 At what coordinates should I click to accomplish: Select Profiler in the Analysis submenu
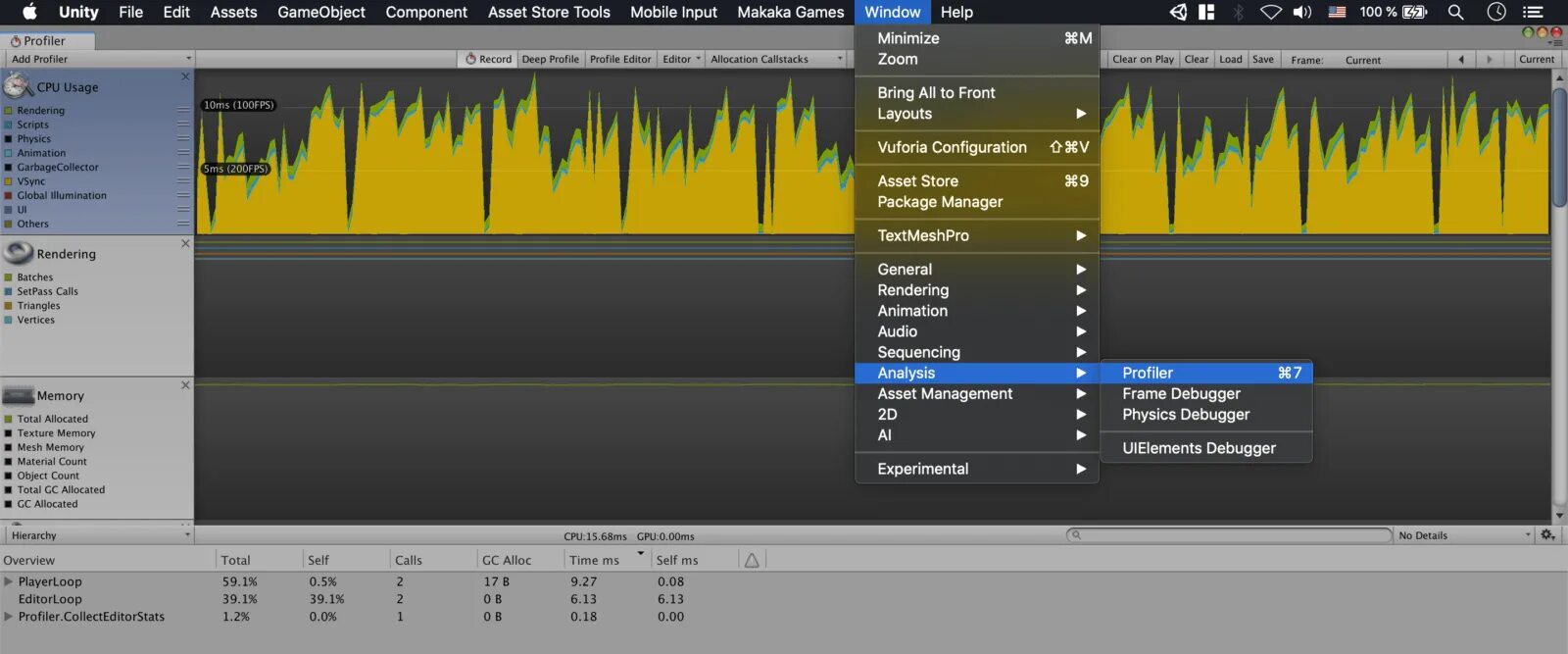1206,373
